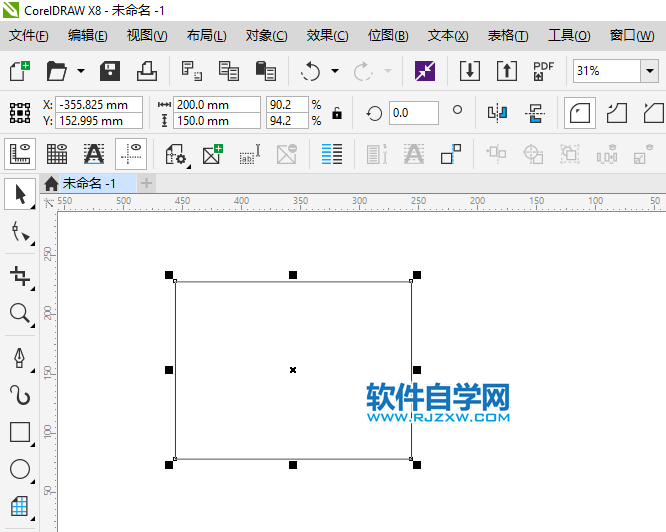
Task: Paste using the clipboard icon
Action: coord(266,71)
